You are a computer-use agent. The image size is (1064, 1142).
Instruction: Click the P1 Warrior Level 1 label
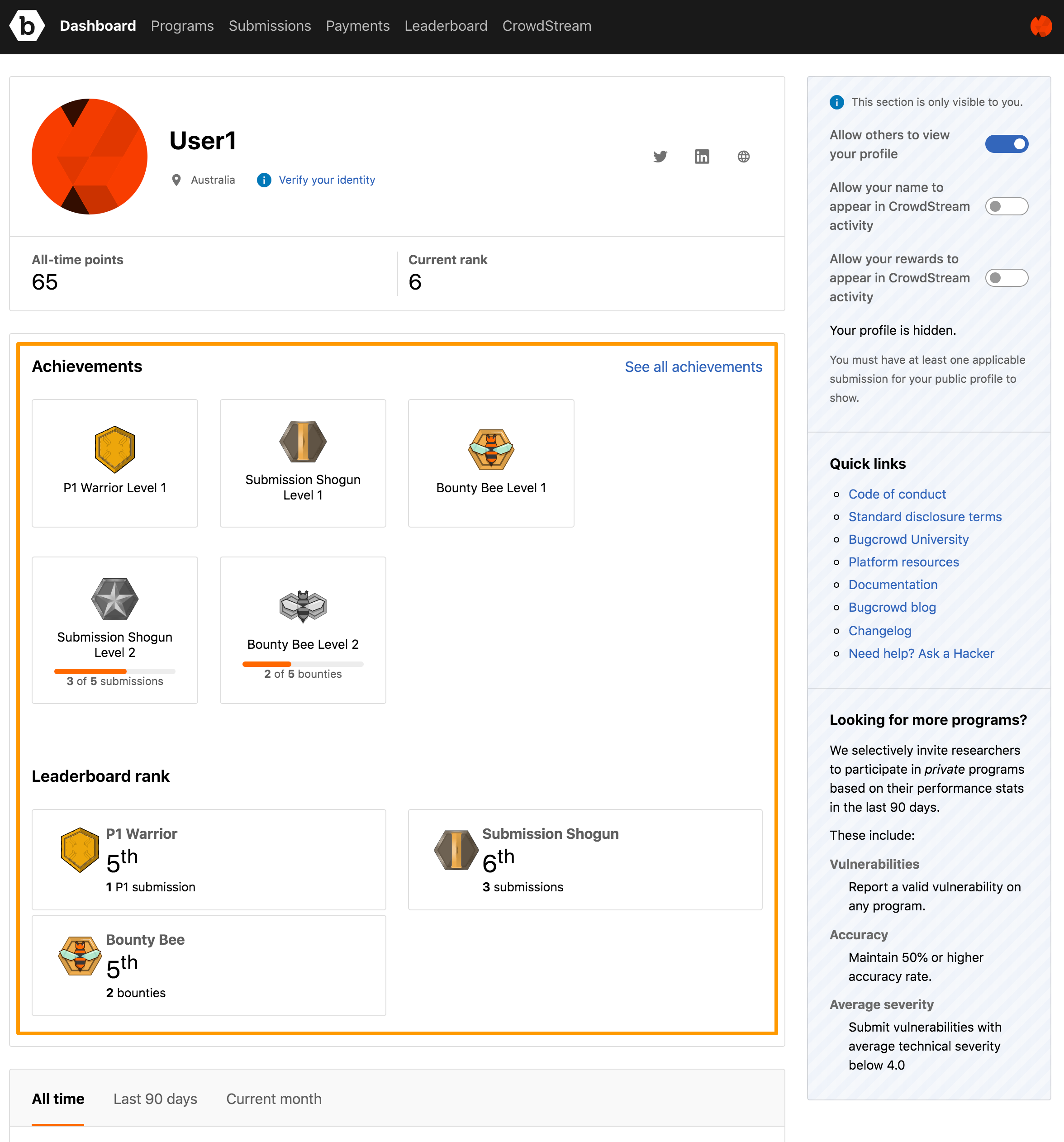[115, 488]
